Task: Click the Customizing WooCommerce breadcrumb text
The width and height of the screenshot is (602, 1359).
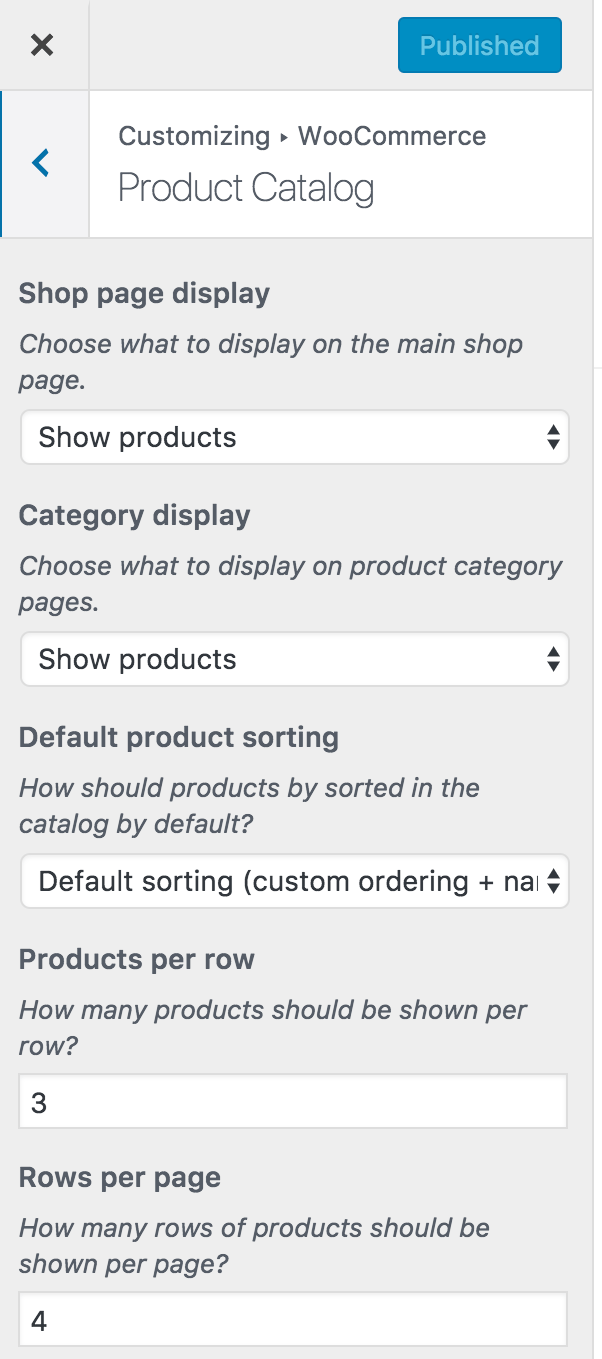Action: pyautogui.click(x=302, y=136)
